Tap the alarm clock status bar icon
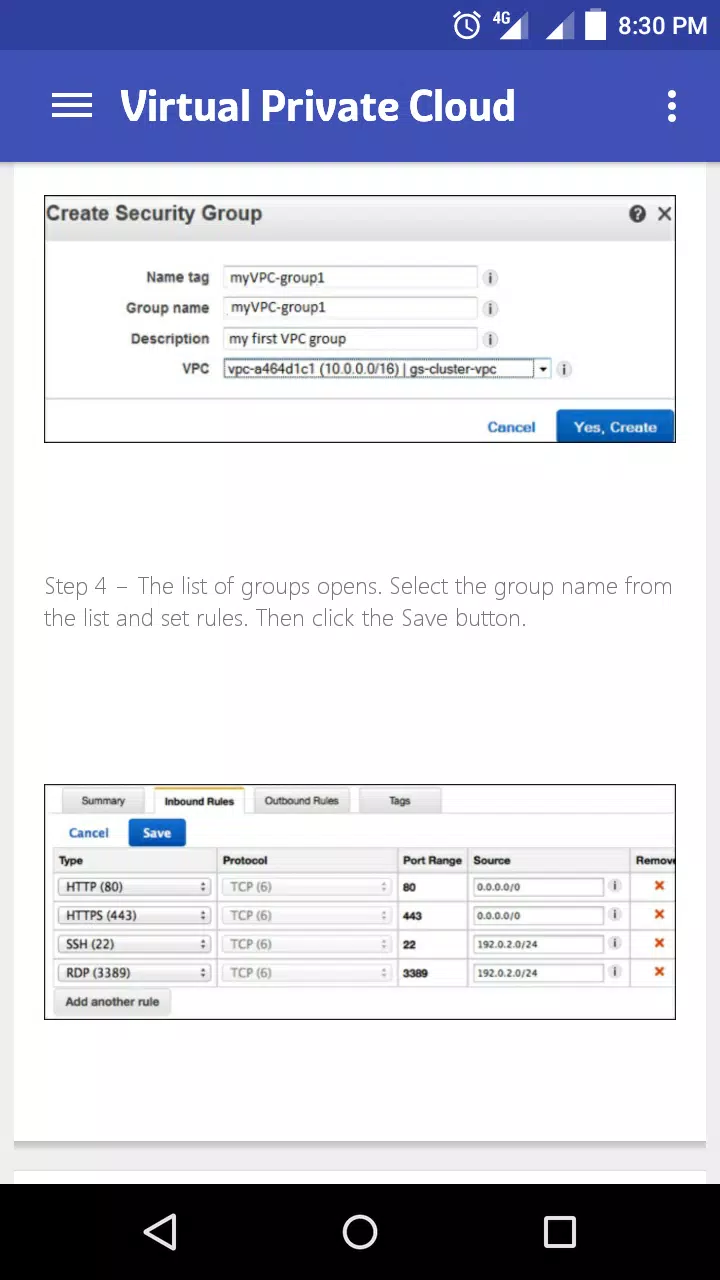This screenshot has width=720, height=1280. coord(467,25)
